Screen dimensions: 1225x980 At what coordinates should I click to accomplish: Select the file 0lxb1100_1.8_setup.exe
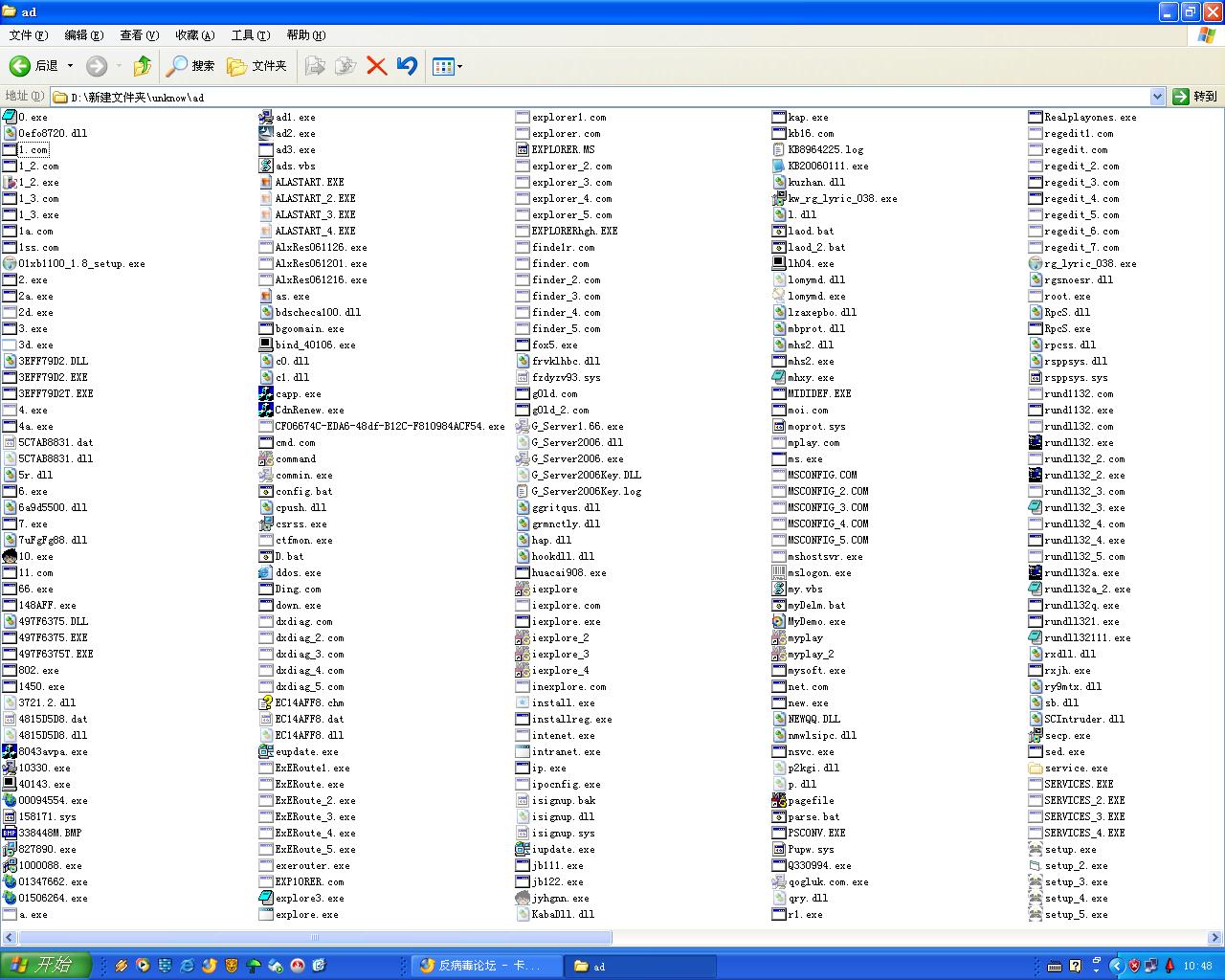(81, 264)
